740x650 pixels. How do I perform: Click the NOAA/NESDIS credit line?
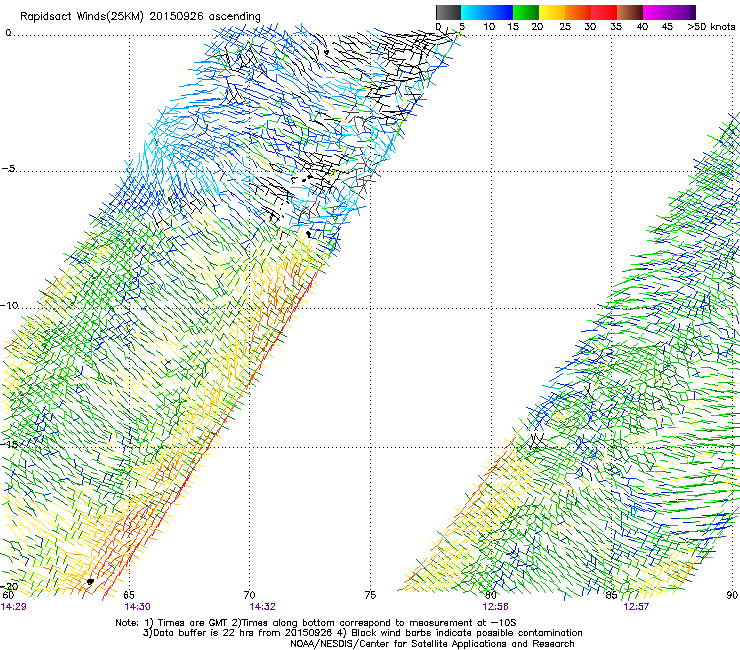432,644
